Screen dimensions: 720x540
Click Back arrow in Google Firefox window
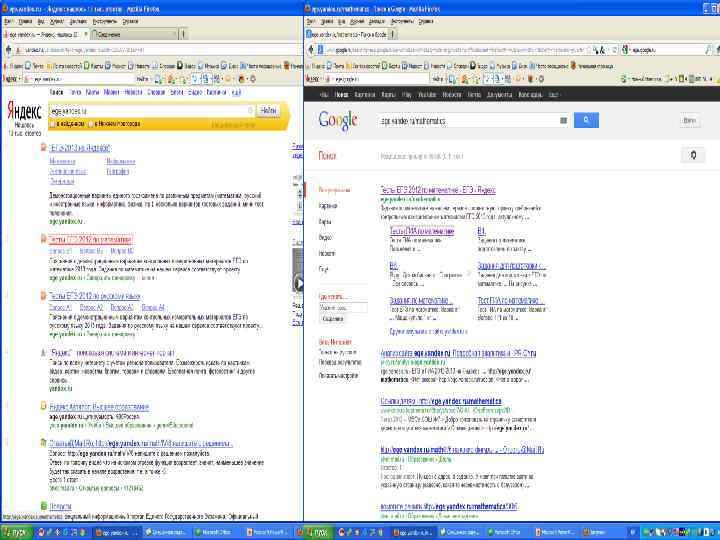[x=311, y=50]
